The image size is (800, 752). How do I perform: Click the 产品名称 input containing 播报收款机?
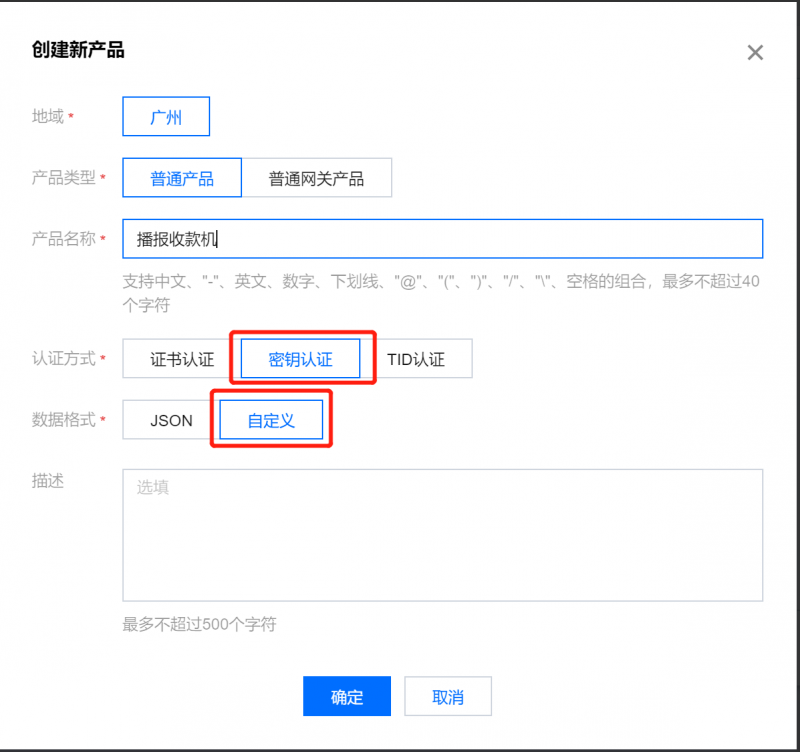pyautogui.click(x=442, y=239)
